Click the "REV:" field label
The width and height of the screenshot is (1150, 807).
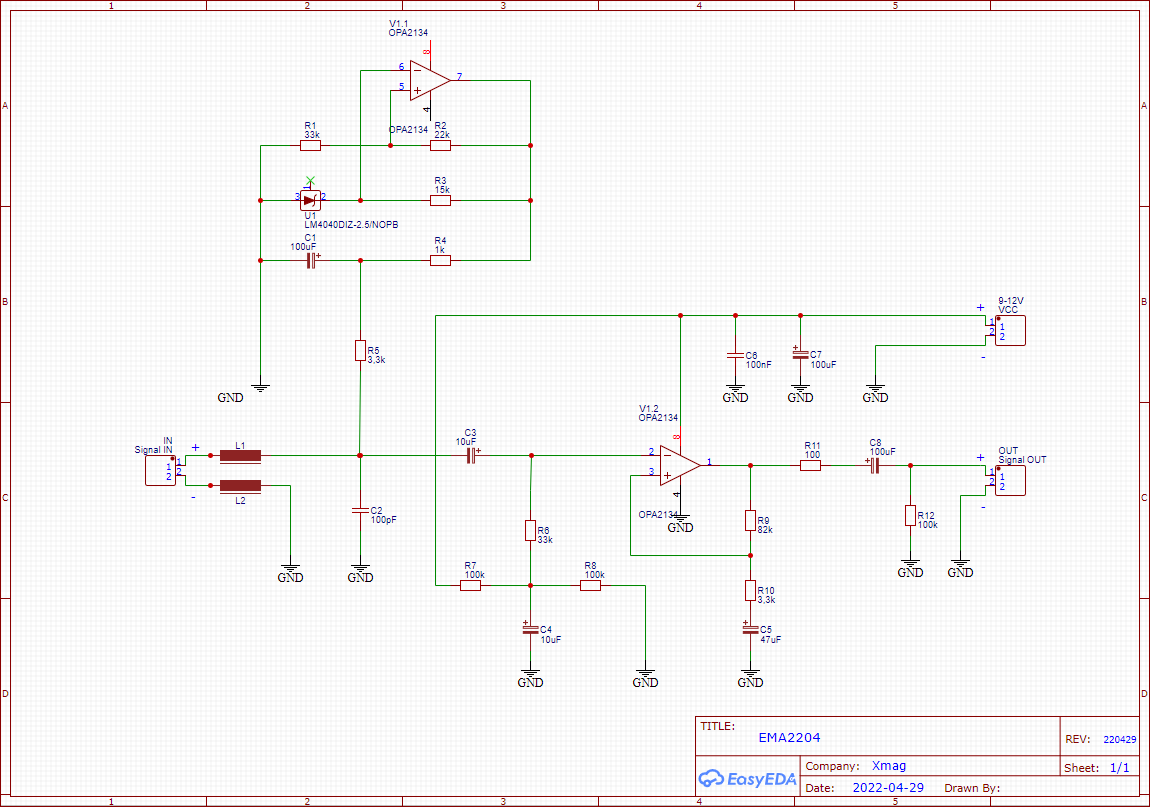point(1077,739)
